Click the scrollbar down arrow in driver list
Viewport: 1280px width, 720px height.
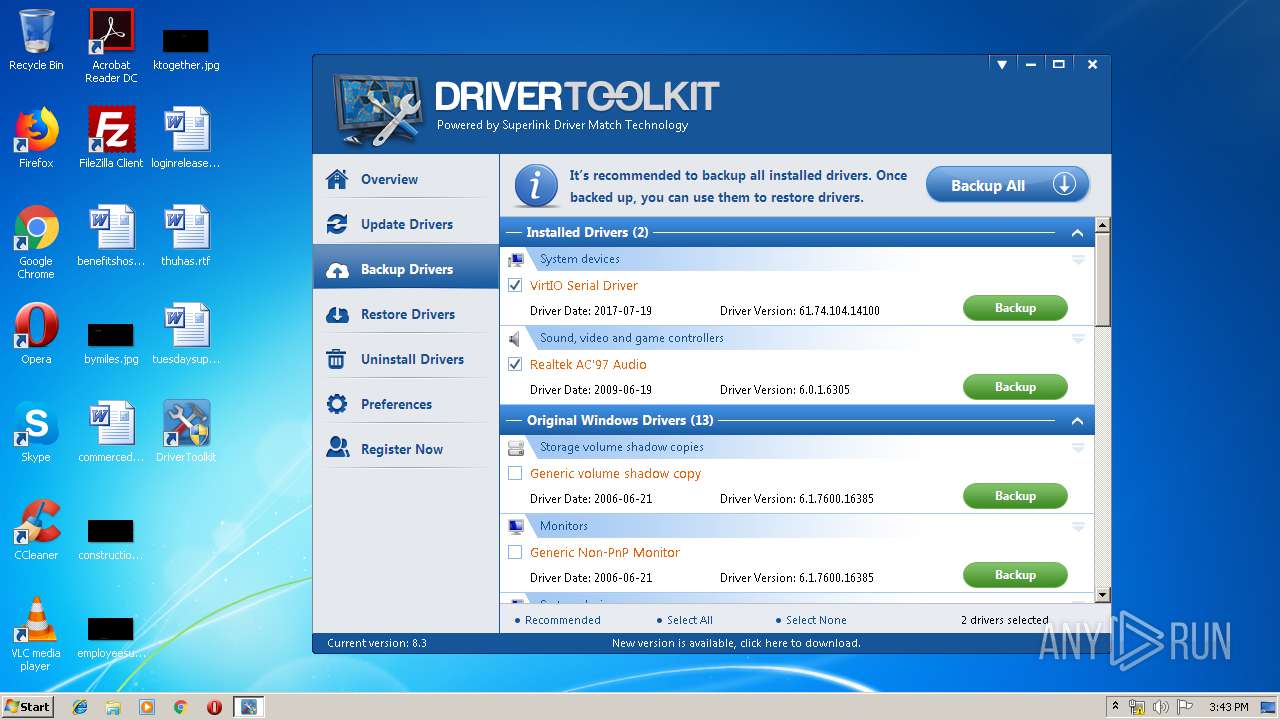click(x=1103, y=595)
